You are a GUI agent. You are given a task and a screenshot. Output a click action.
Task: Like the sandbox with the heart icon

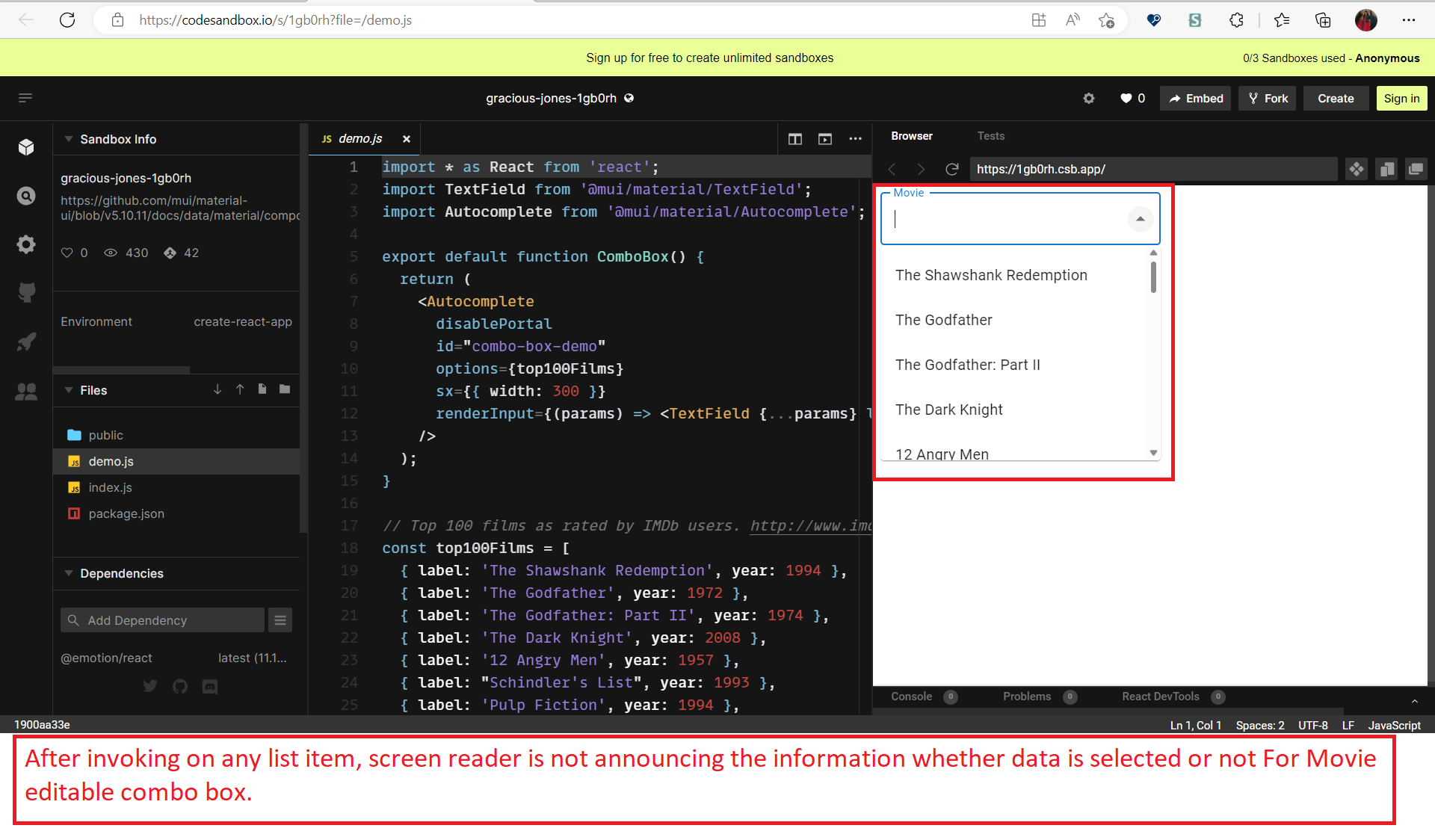click(x=1127, y=98)
